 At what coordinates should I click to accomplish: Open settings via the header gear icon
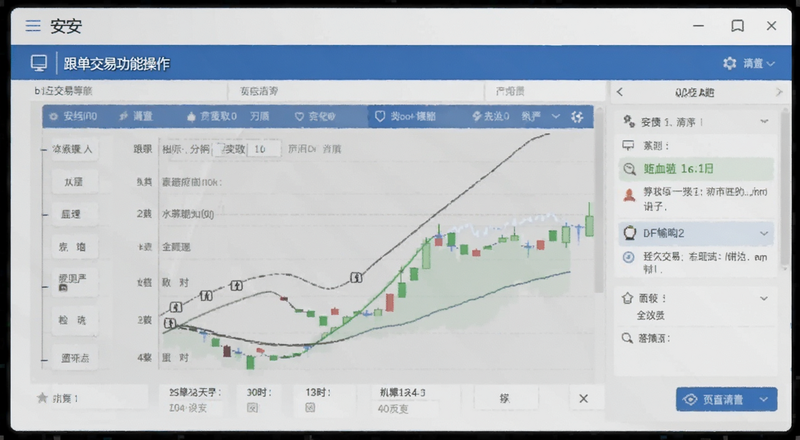(x=730, y=63)
